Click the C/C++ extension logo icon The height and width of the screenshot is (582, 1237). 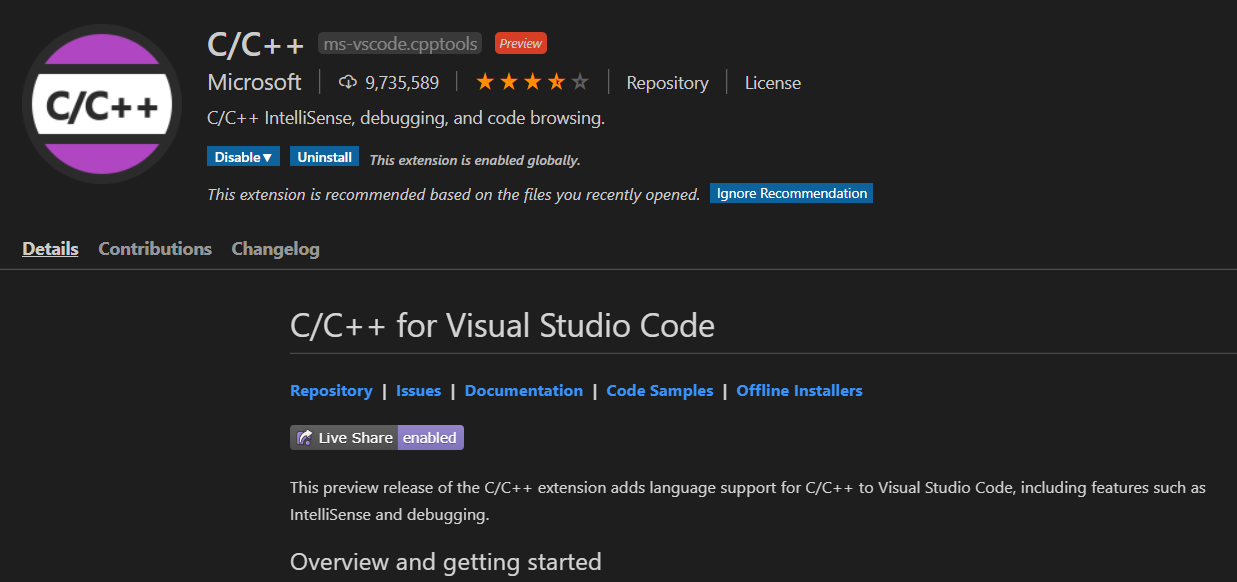coord(102,104)
